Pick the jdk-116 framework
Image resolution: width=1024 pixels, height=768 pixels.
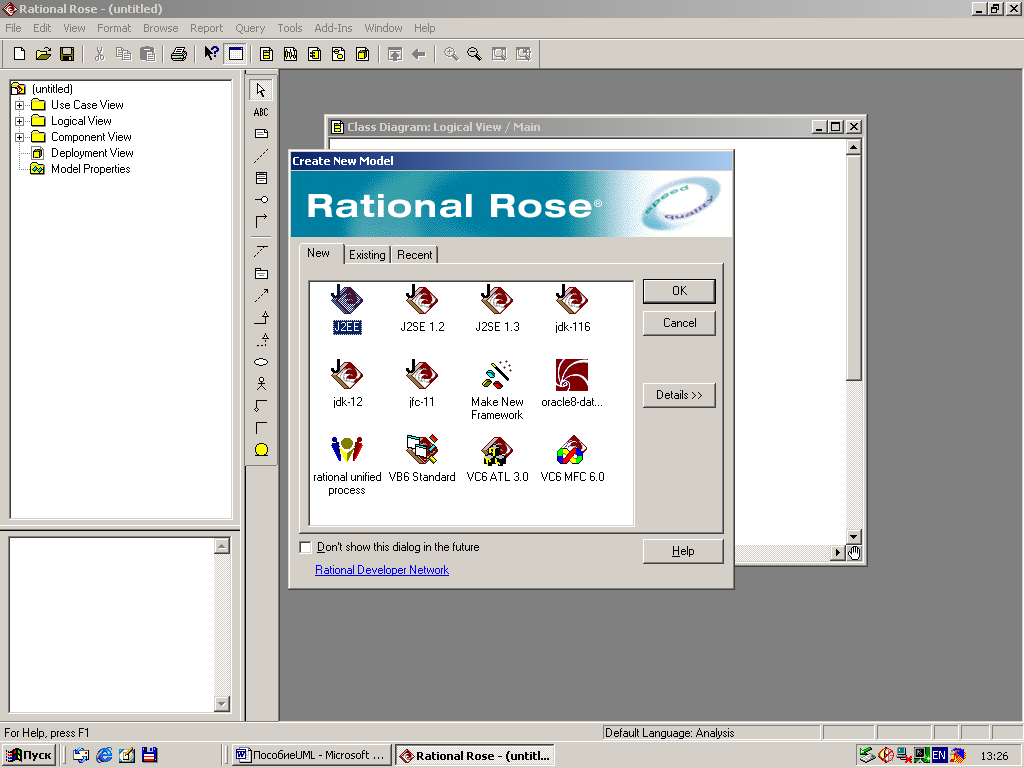pos(572,310)
